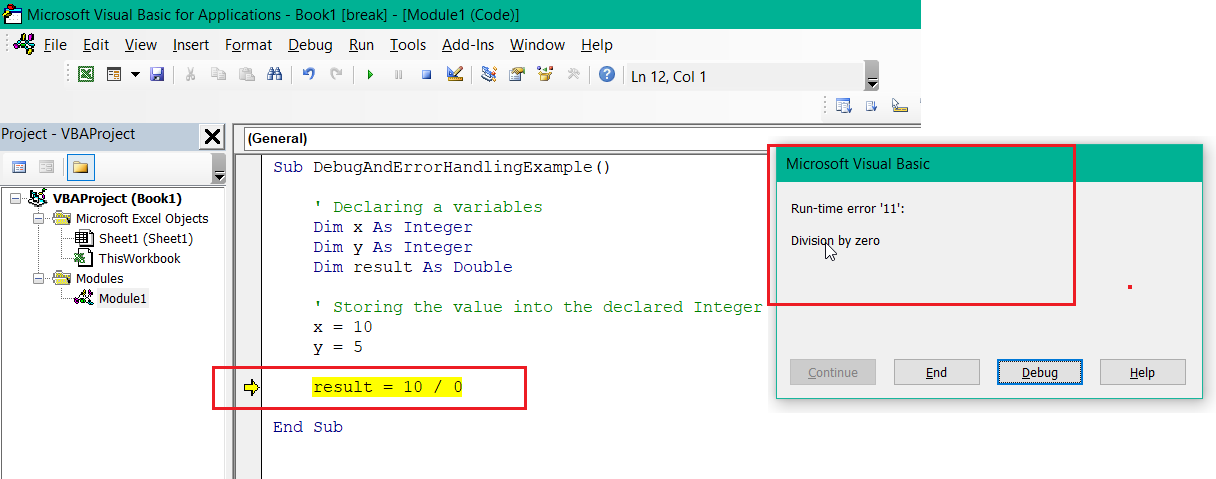Collapse the VBAProject (Book1) tree node
Screen dimensions: 1216x479
point(16,199)
